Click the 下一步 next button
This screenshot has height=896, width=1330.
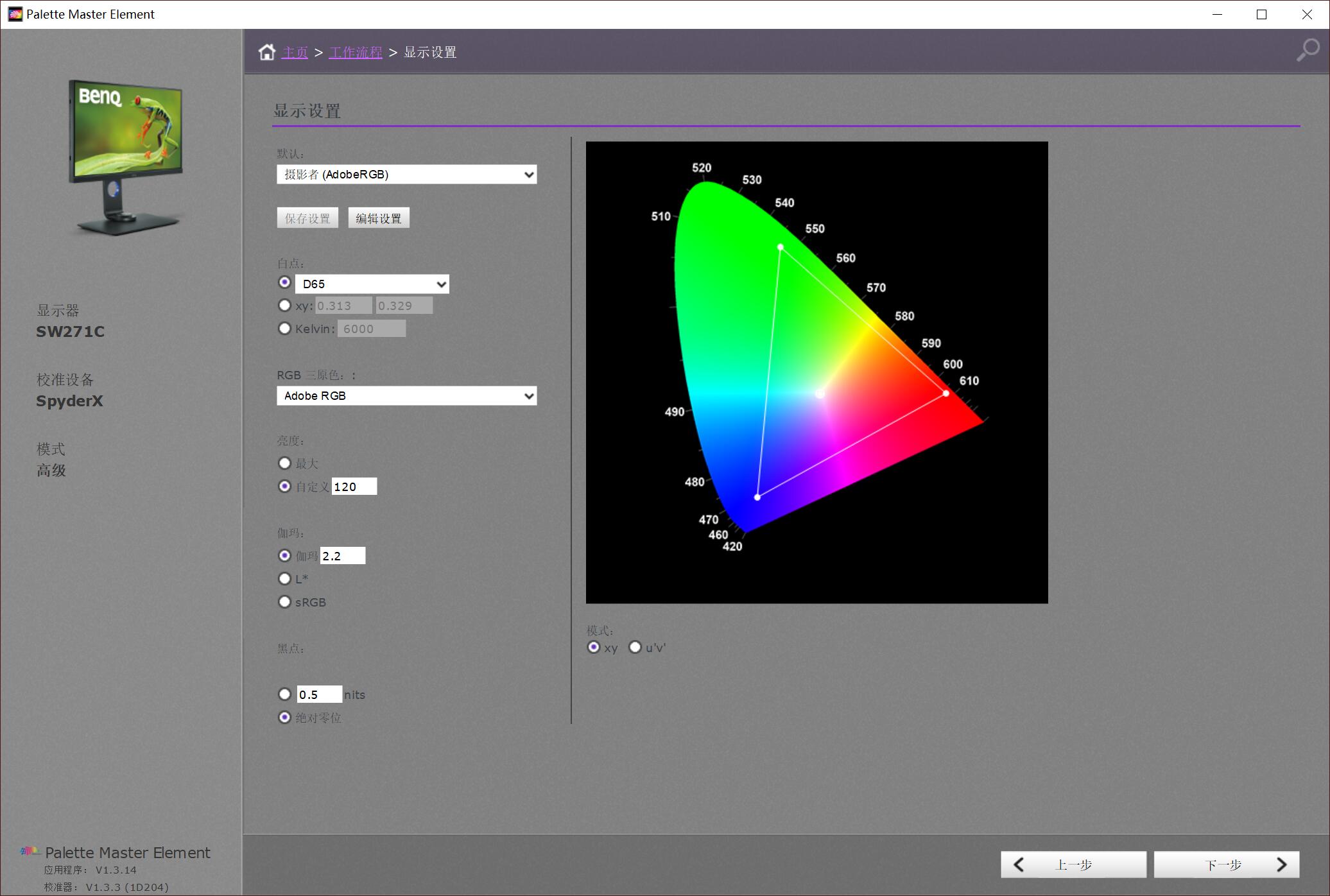[1226, 865]
